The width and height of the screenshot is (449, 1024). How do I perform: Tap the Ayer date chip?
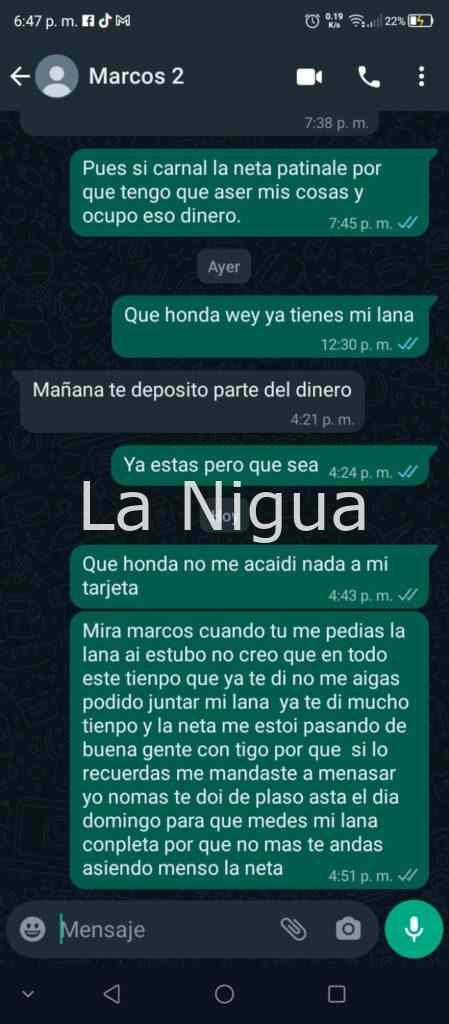pos(224,266)
